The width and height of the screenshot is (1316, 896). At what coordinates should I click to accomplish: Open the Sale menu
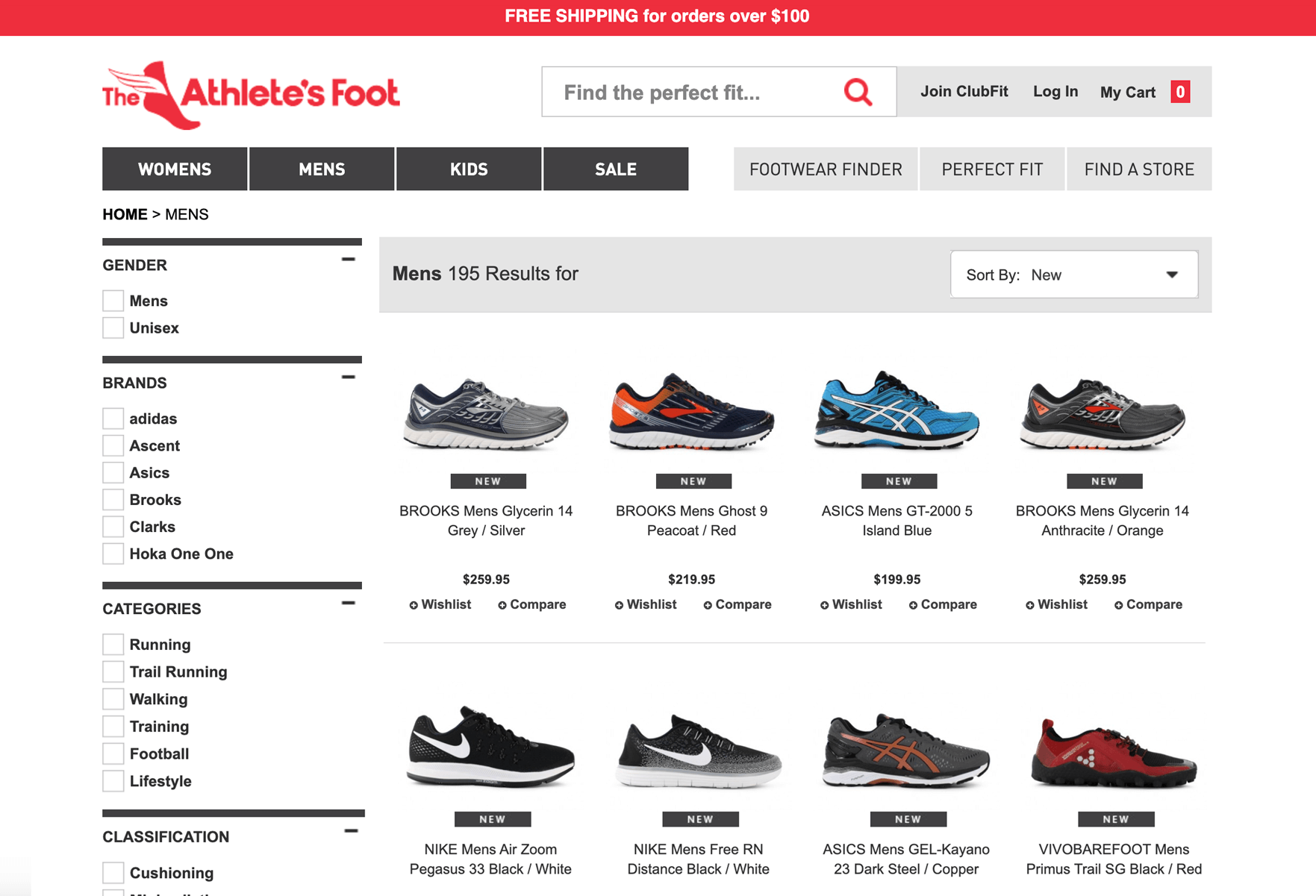coord(616,169)
